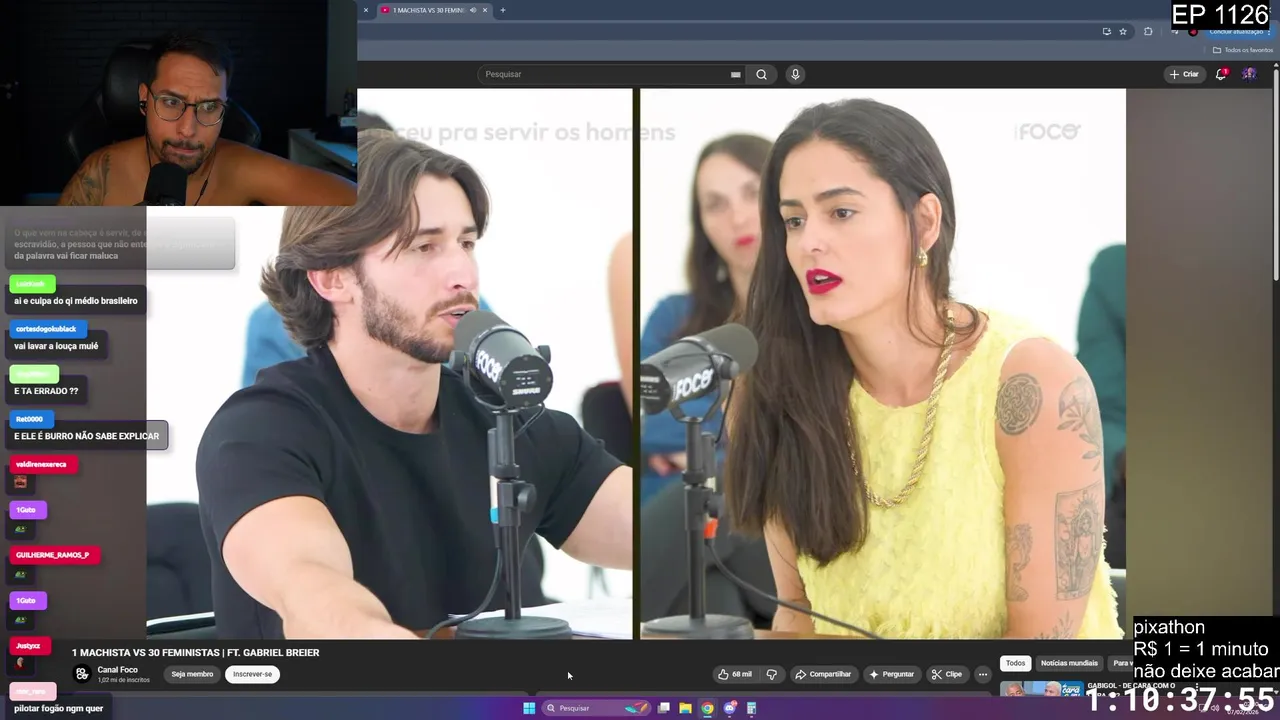Click the chat message 'vai lavar a louça mulé'

click(56, 346)
